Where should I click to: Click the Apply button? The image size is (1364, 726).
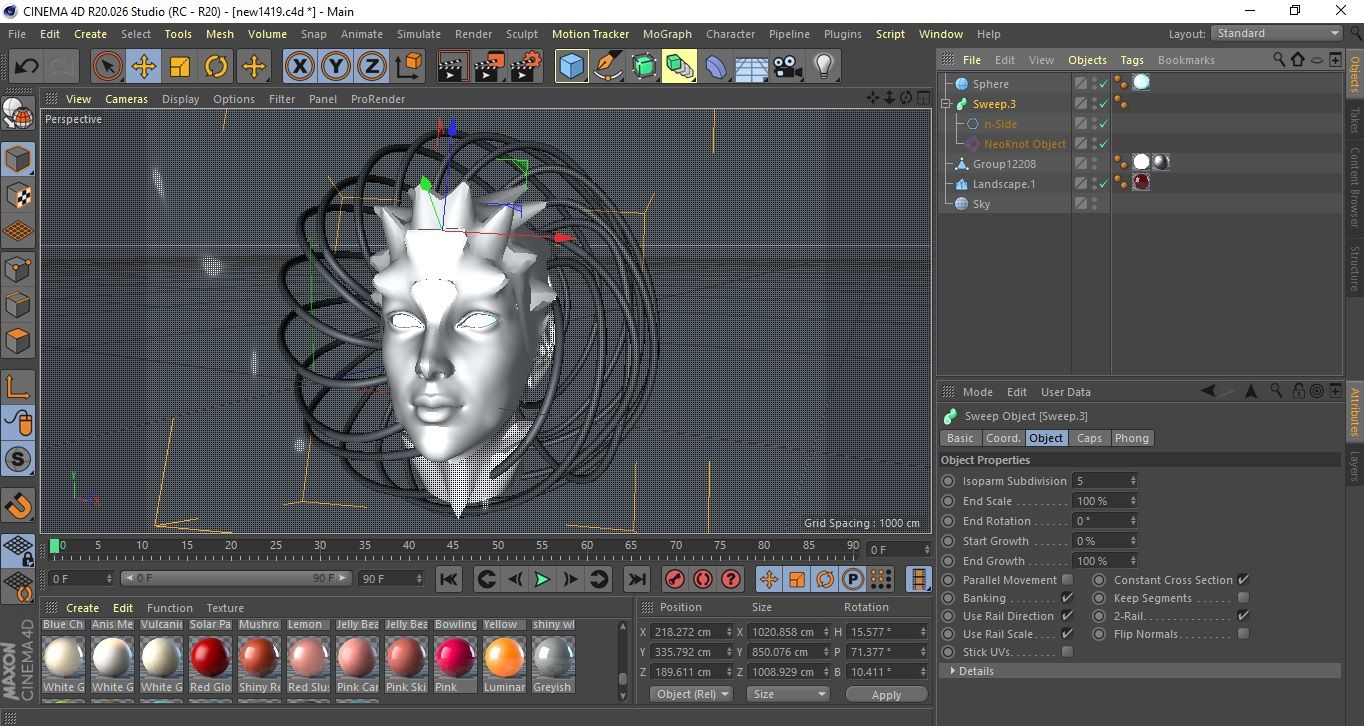(x=886, y=694)
